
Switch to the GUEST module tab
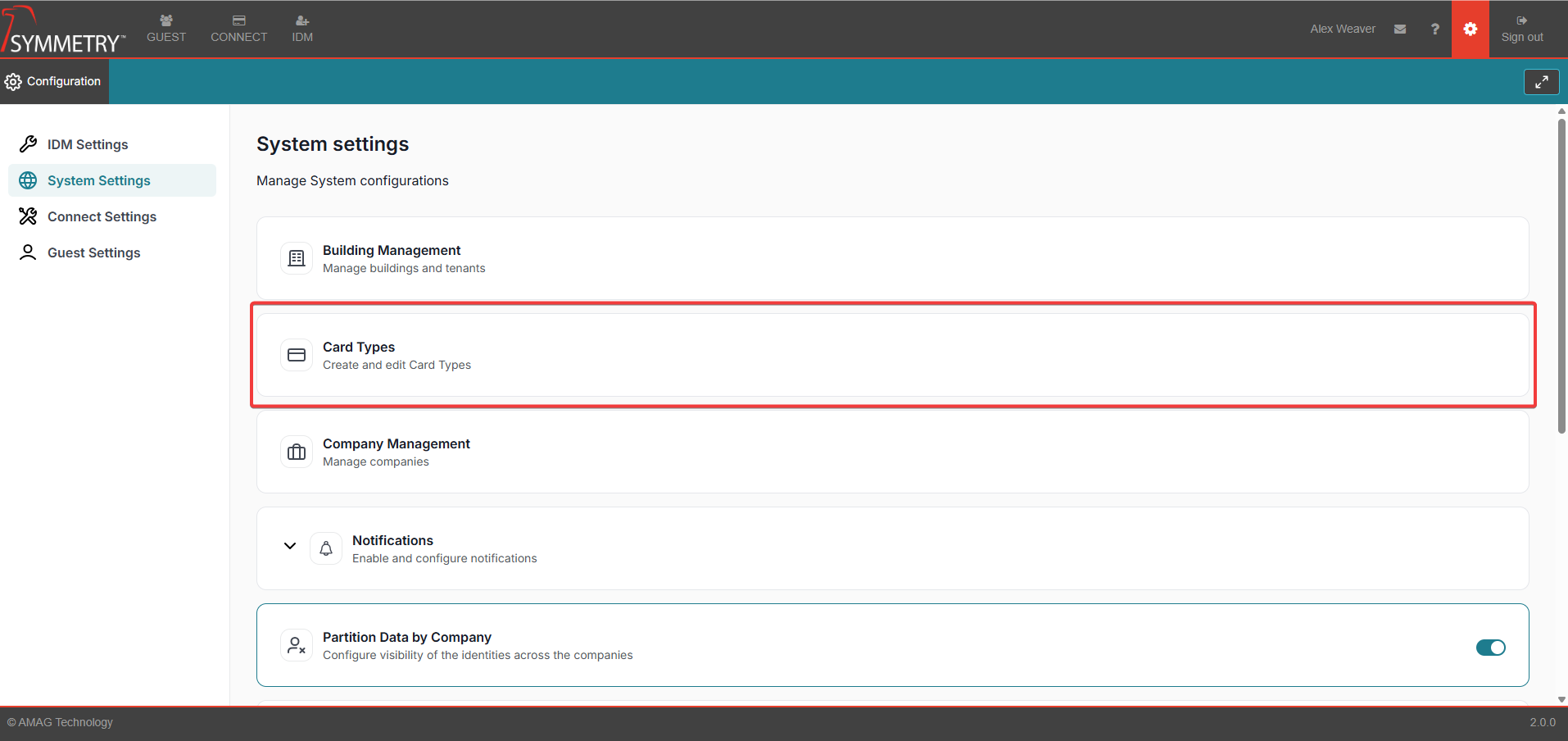pos(166,29)
